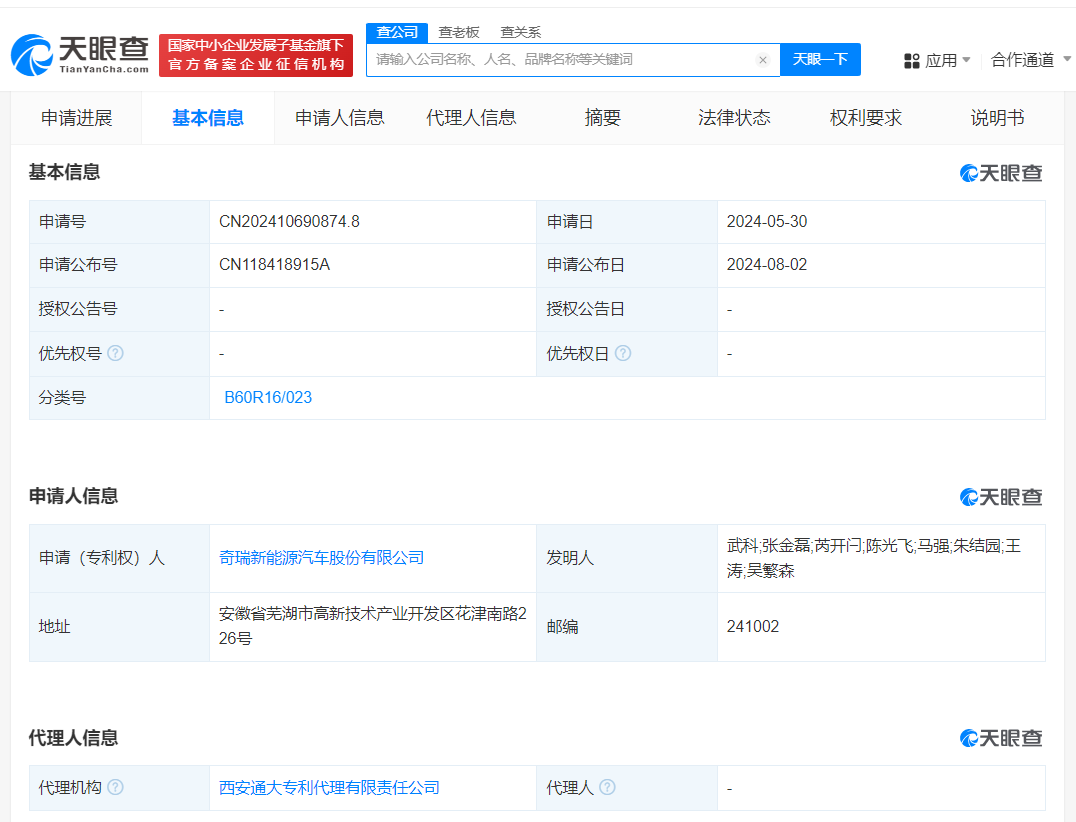
Task: Open the 应用 grid icon
Action: [911, 60]
